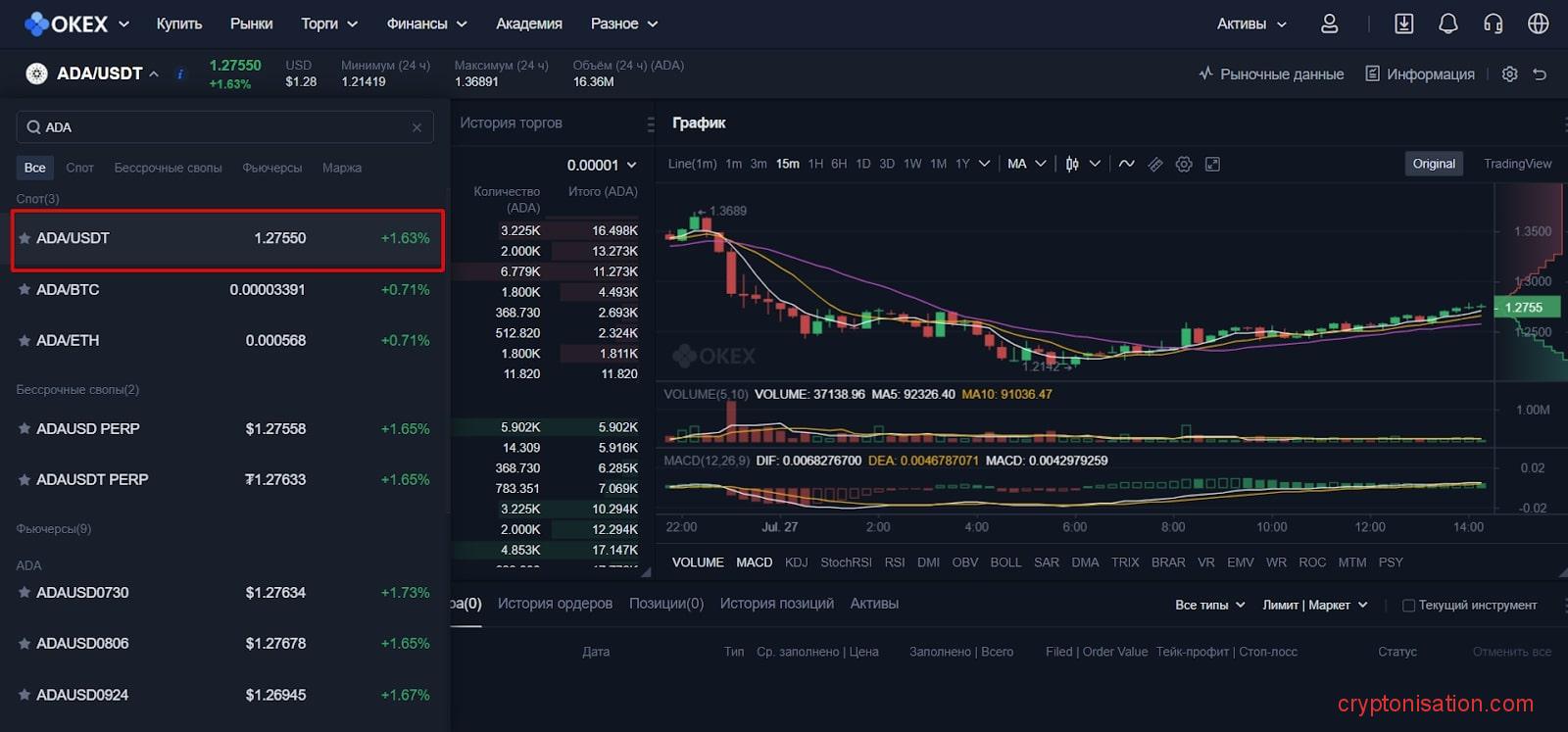Switch to История ордеров tab

[555, 604]
